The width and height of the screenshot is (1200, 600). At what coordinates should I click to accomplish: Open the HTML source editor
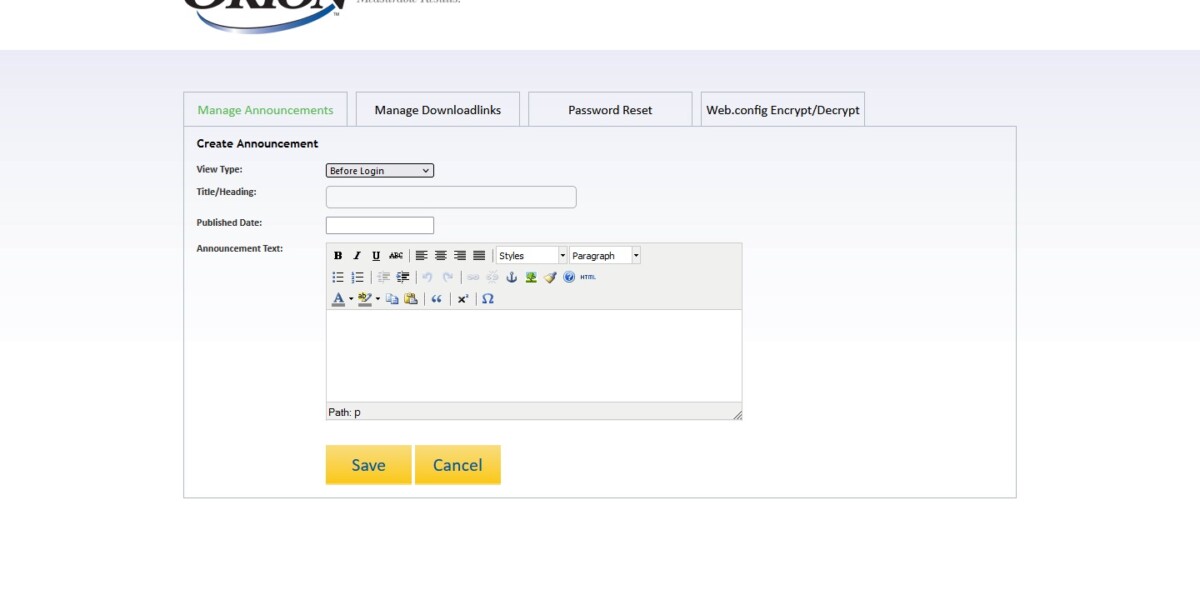[588, 277]
